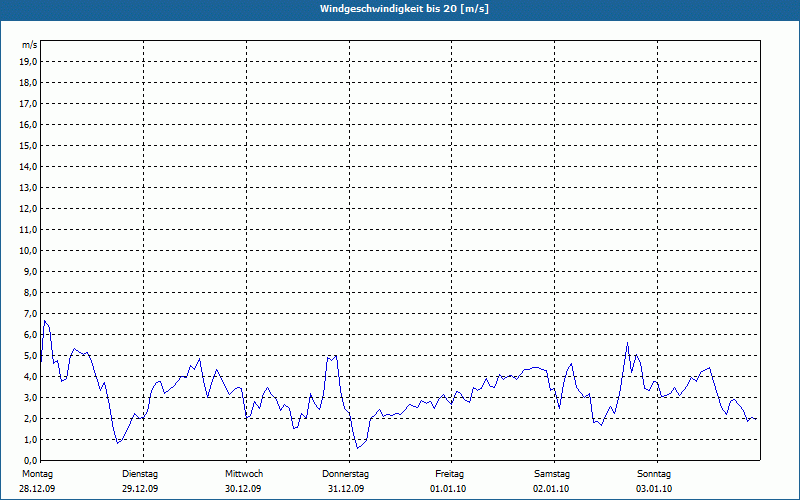Click the 13,0 y-axis value
This screenshot has height=500, width=800.
point(29,188)
